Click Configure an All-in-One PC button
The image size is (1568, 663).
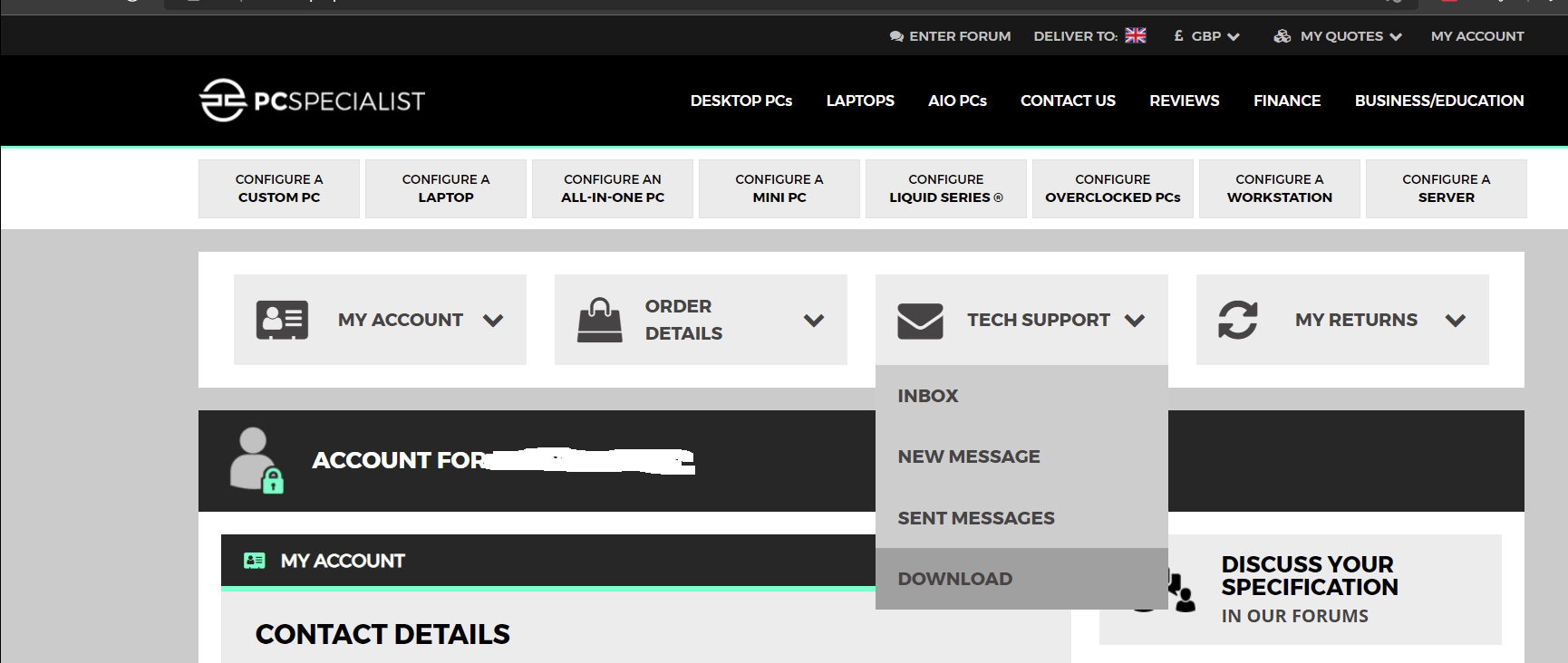point(613,188)
